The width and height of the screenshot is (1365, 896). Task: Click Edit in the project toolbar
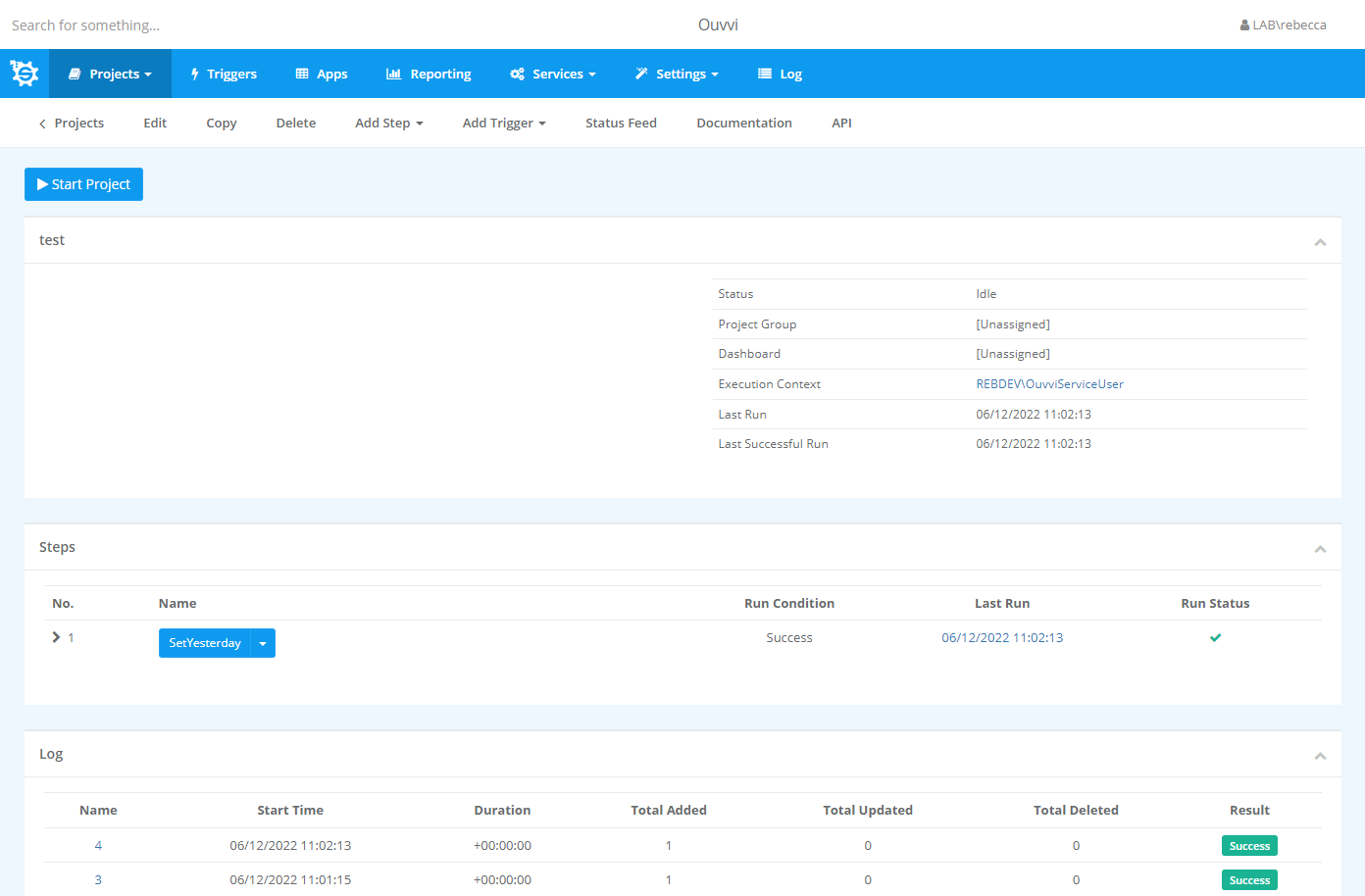[155, 123]
